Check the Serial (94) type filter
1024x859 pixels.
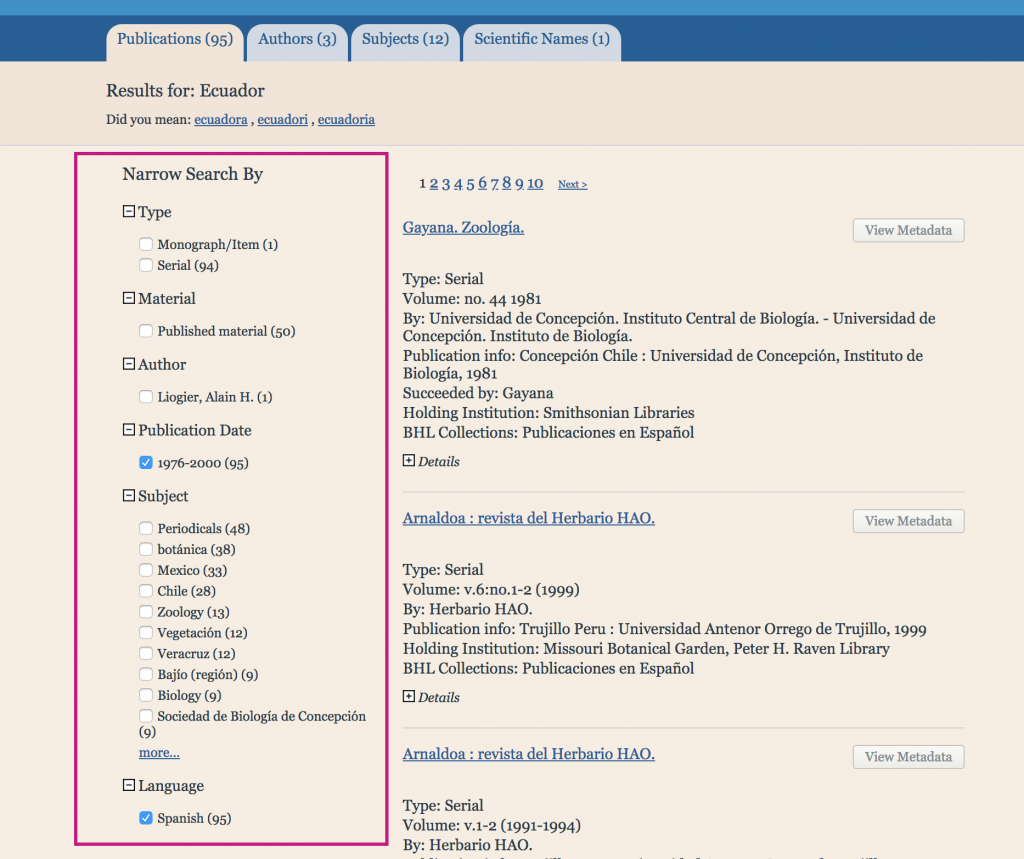pyautogui.click(x=145, y=265)
